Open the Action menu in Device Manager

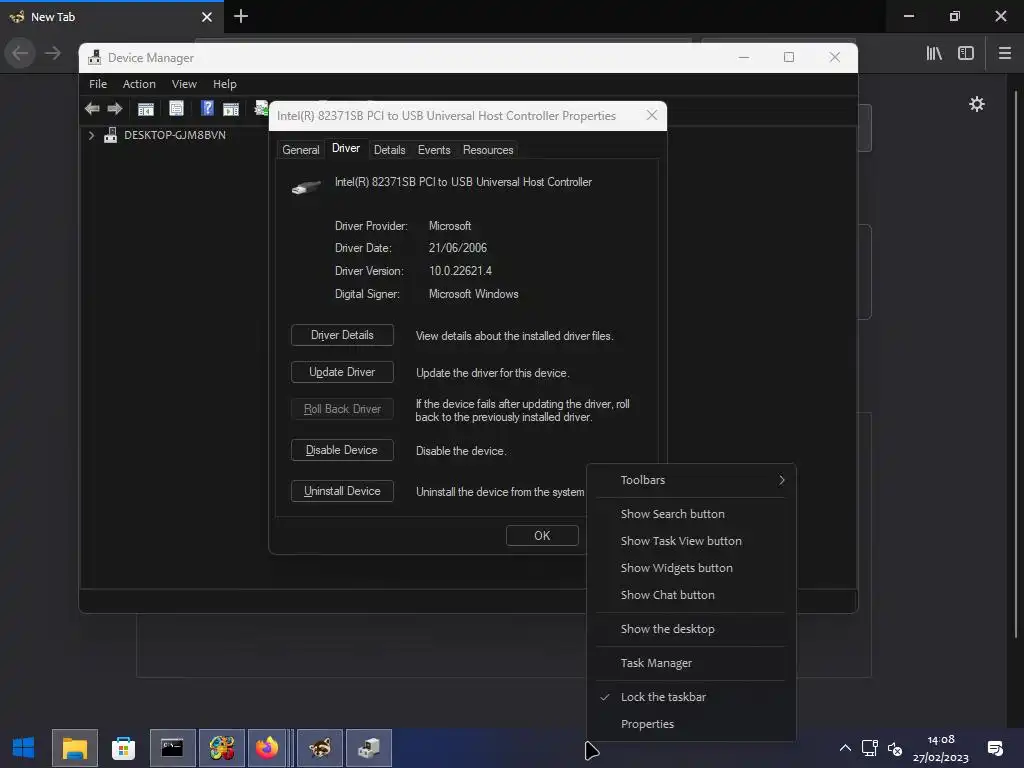click(139, 84)
